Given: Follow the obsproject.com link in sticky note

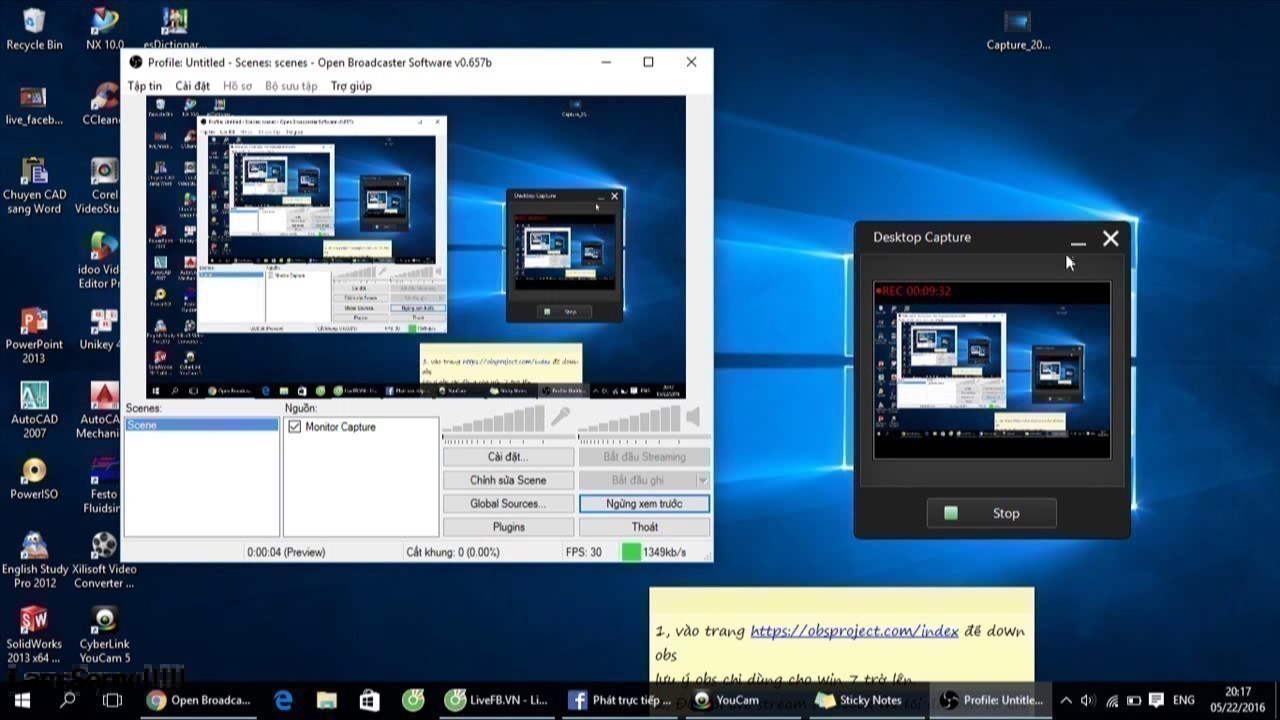Looking at the screenshot, I should pos(854,631).
